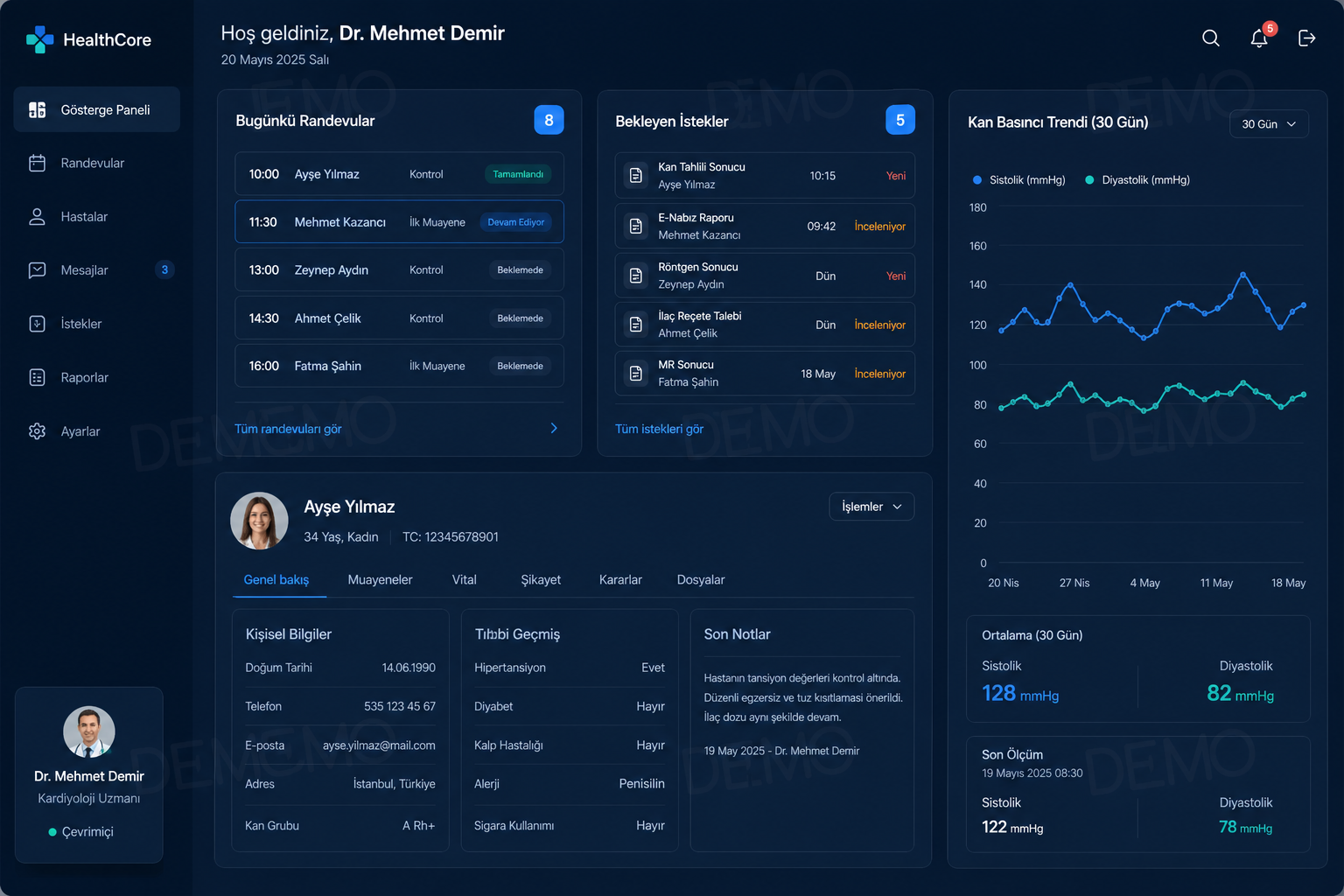The height and width of the screenshot is (896, 1344).
Task: Click the Randevular calendar icon
Action: coord(37,163)
